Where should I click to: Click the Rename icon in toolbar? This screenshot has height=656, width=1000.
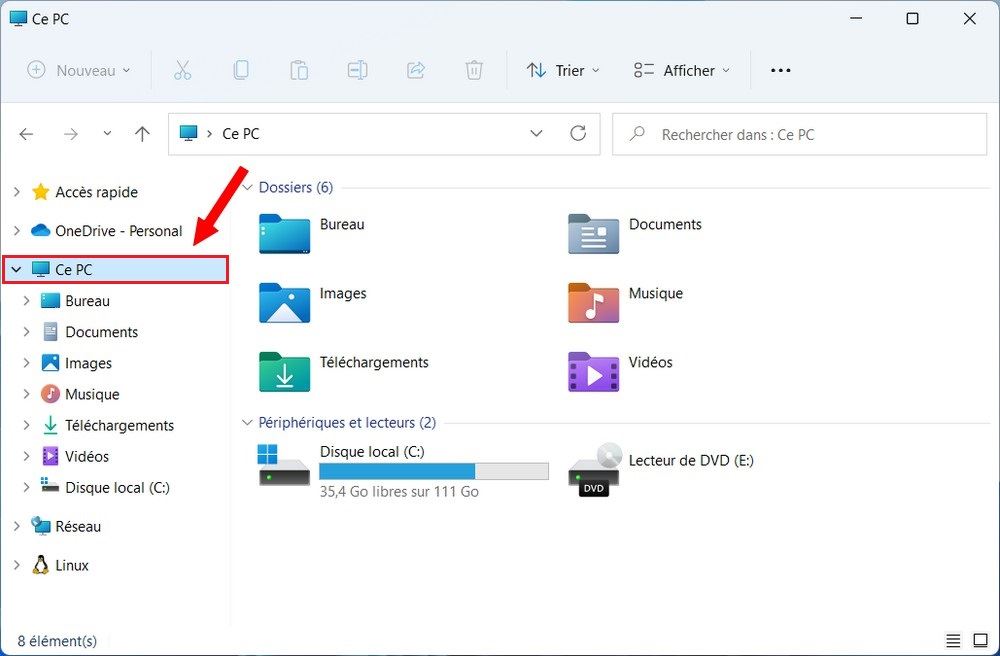pyautogui.click(x=357, y=70)
